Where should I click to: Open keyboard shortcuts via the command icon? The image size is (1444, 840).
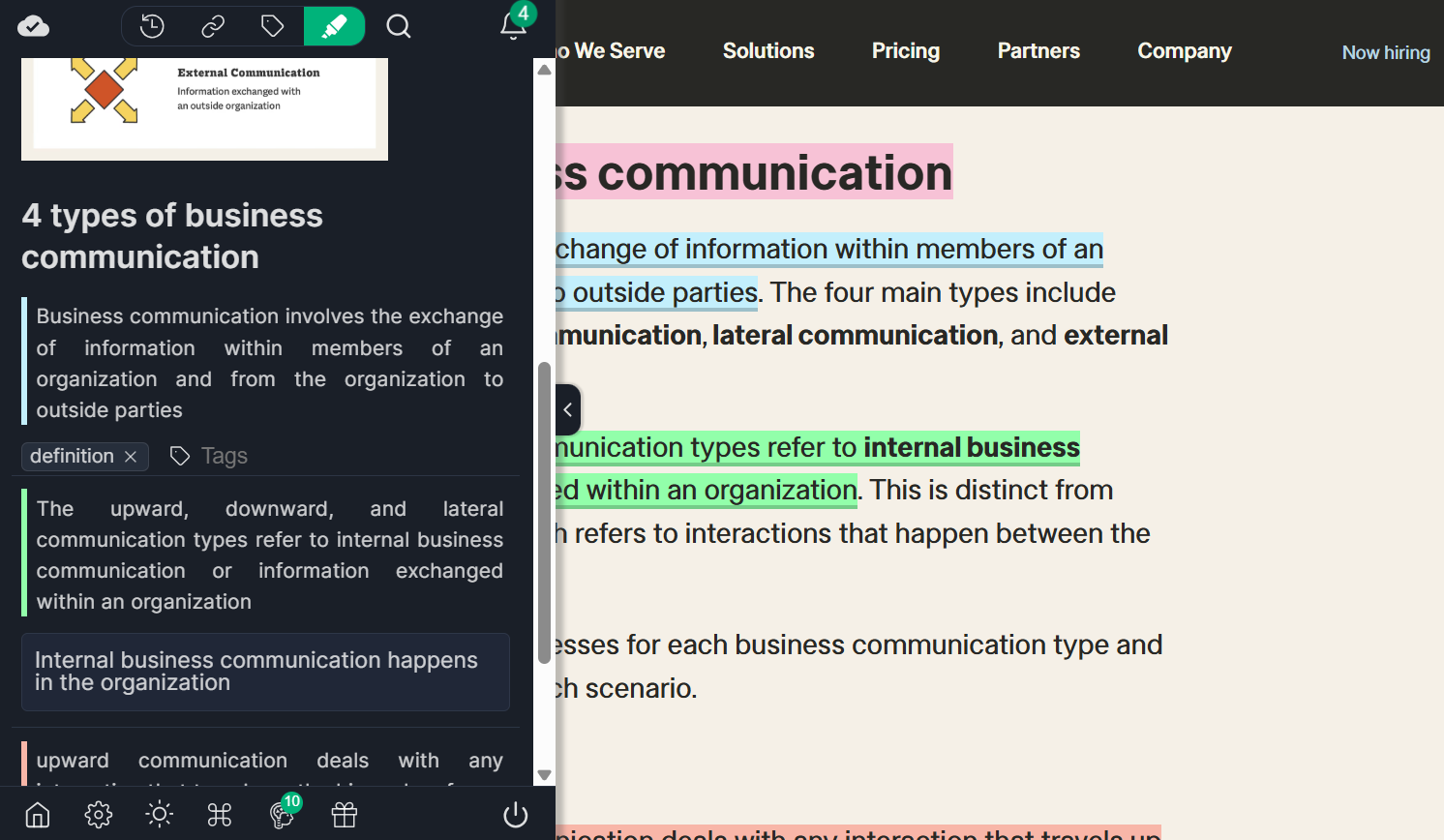[x=219, y=815]
